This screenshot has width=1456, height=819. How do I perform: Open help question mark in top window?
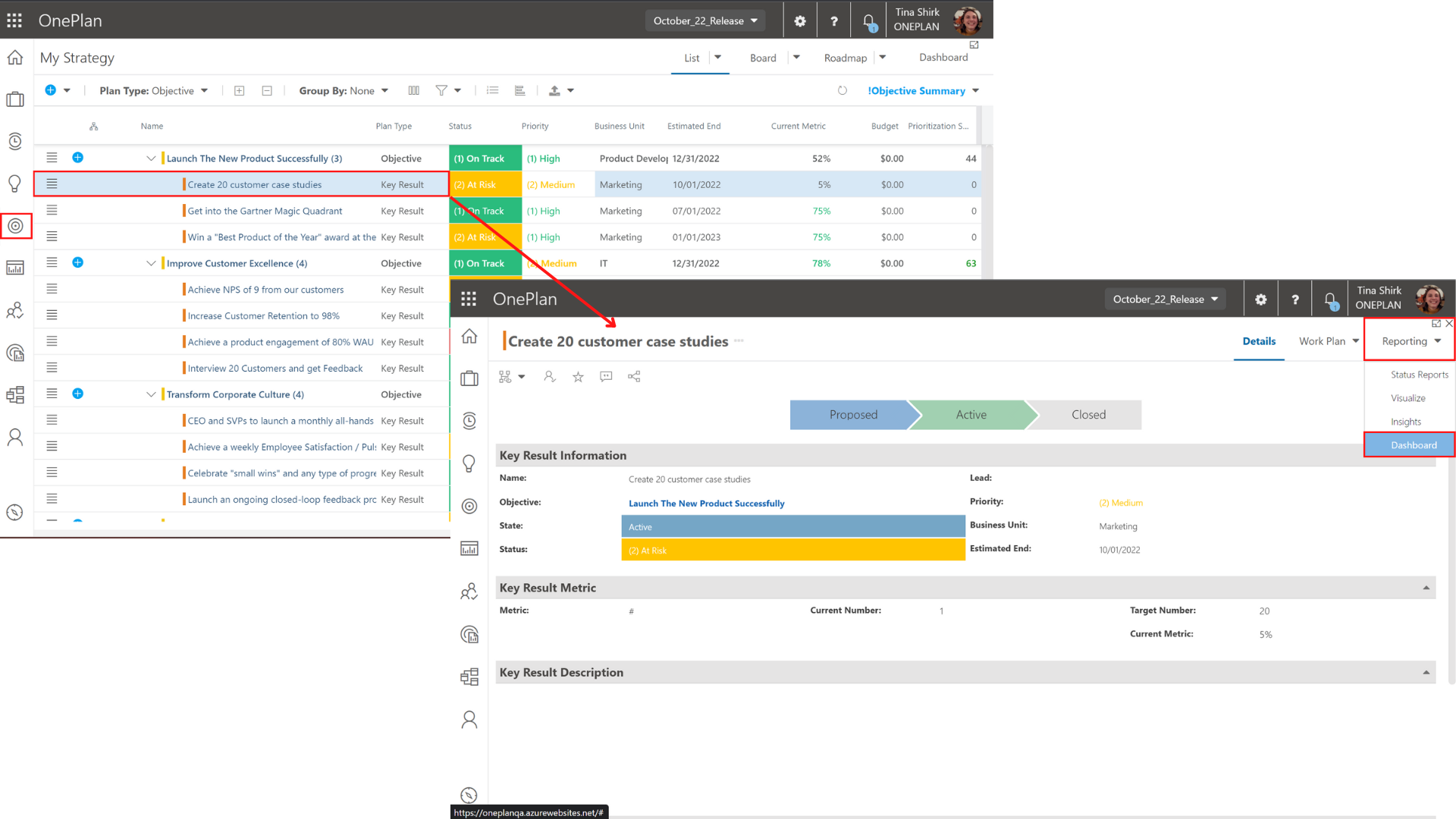(x=834, y=21)
